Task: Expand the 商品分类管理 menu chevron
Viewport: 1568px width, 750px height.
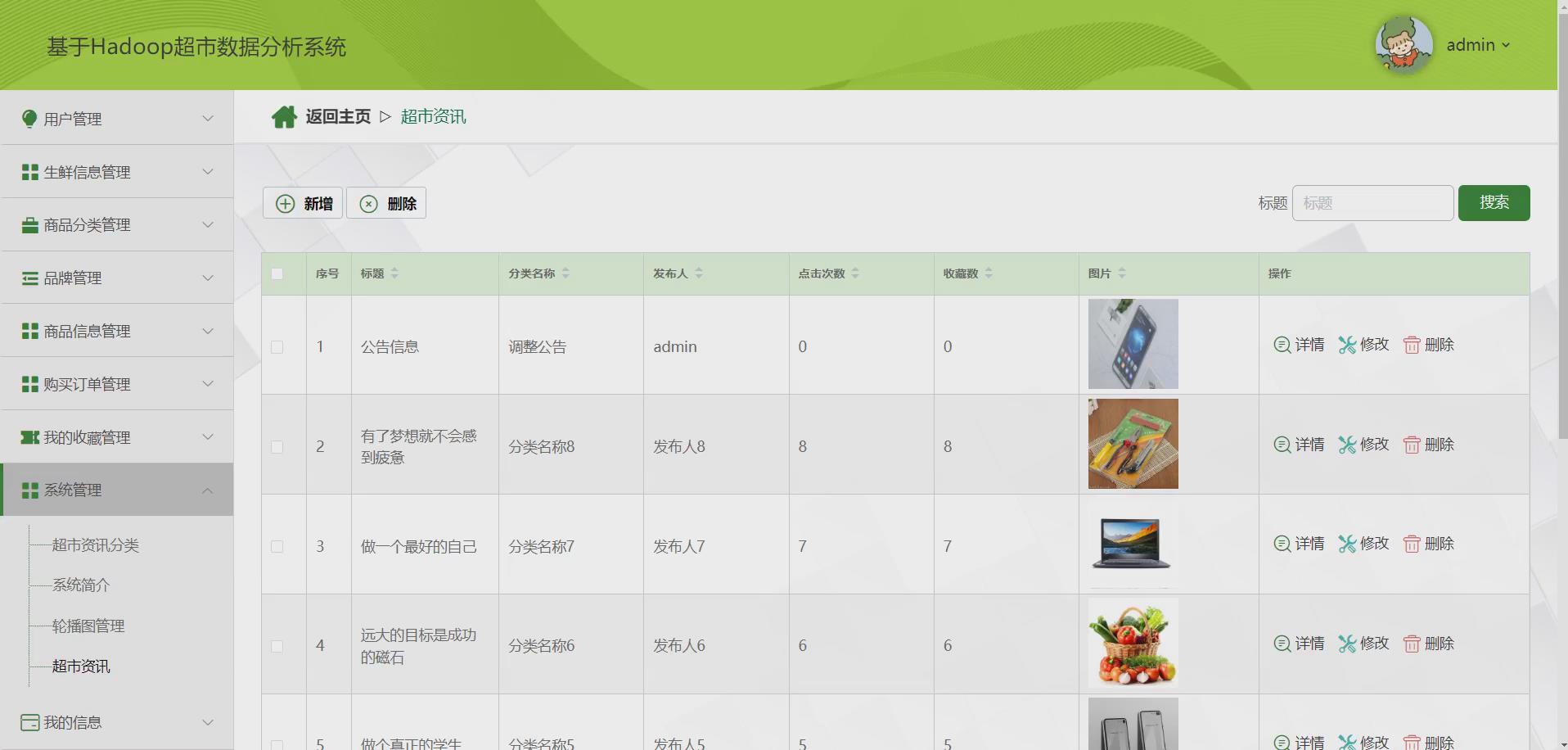Action: coord(208,225)
